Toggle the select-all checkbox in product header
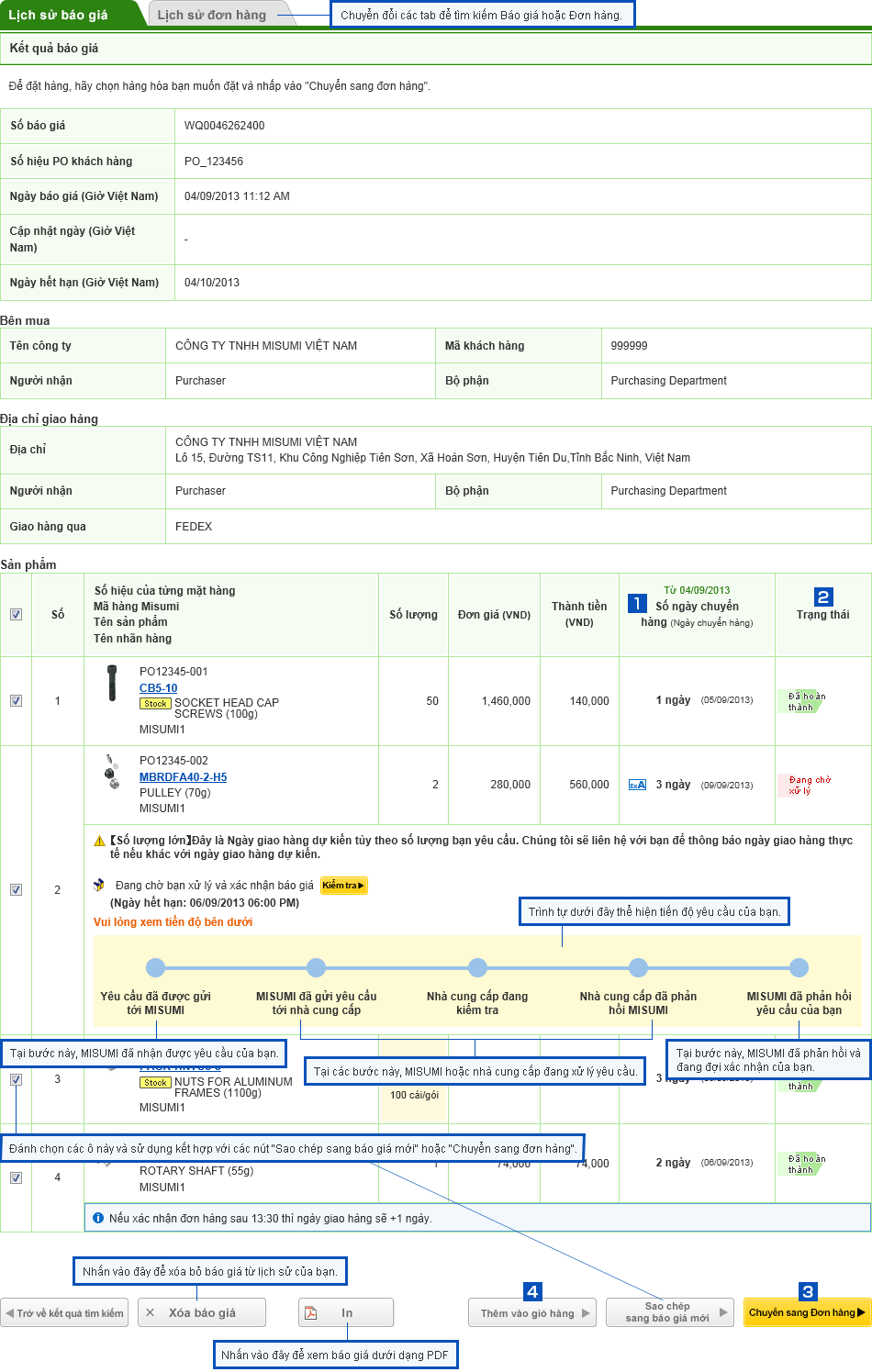 (x=16, y=615)
